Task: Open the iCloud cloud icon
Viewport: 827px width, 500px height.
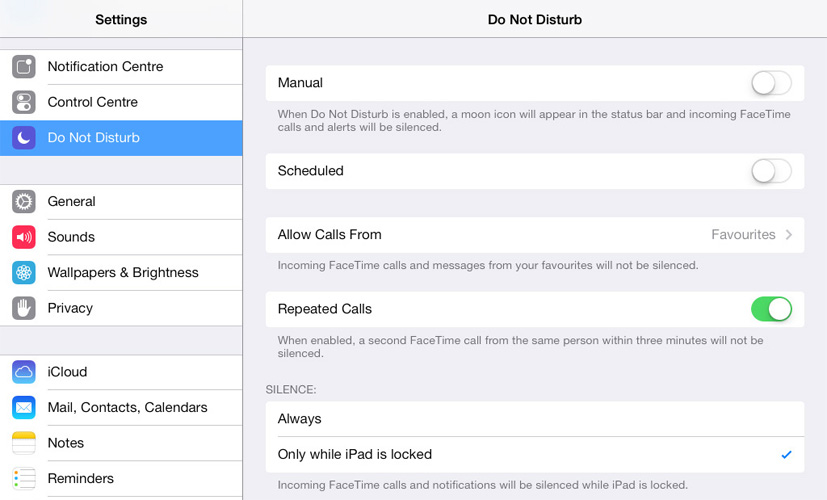Action: pyautogui.click(x=24, y=372)
